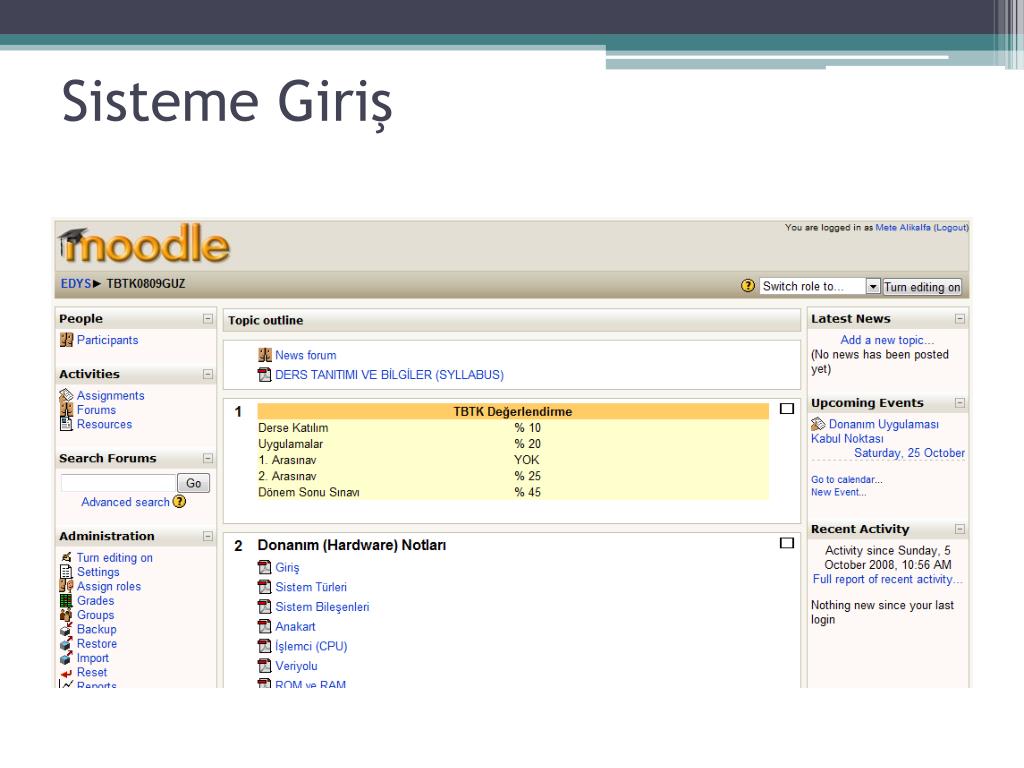Click the Settings icon in Administration
Viewport: 1024px width, 768px height.
click(66, 571)
